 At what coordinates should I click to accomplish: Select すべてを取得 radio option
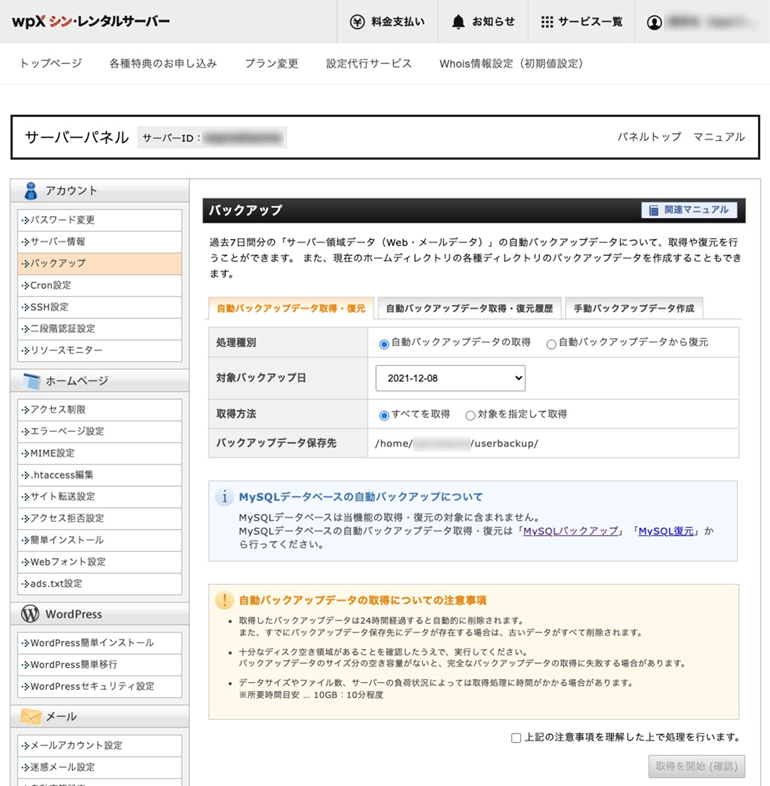pos(384,415)
